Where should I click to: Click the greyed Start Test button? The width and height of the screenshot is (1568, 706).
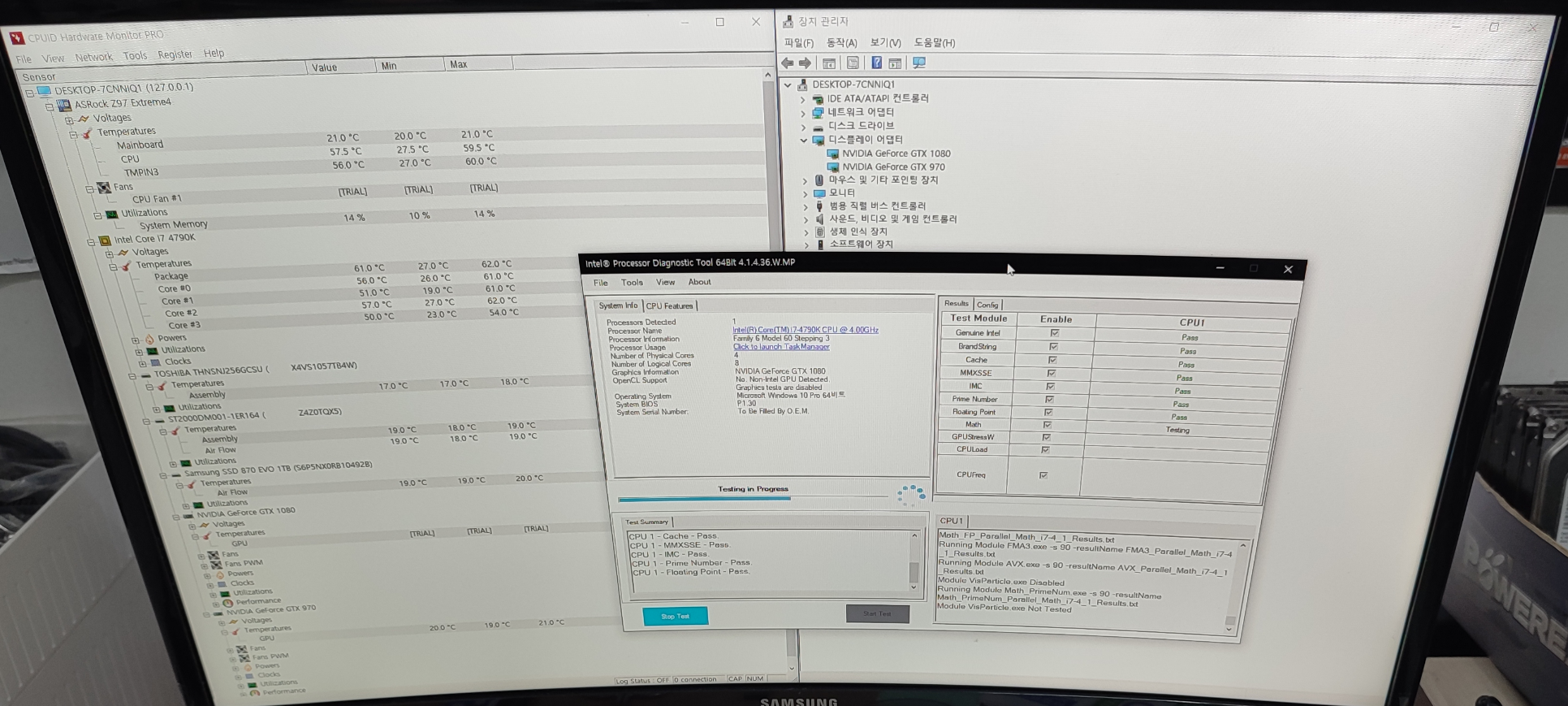(x=877, y=614)
